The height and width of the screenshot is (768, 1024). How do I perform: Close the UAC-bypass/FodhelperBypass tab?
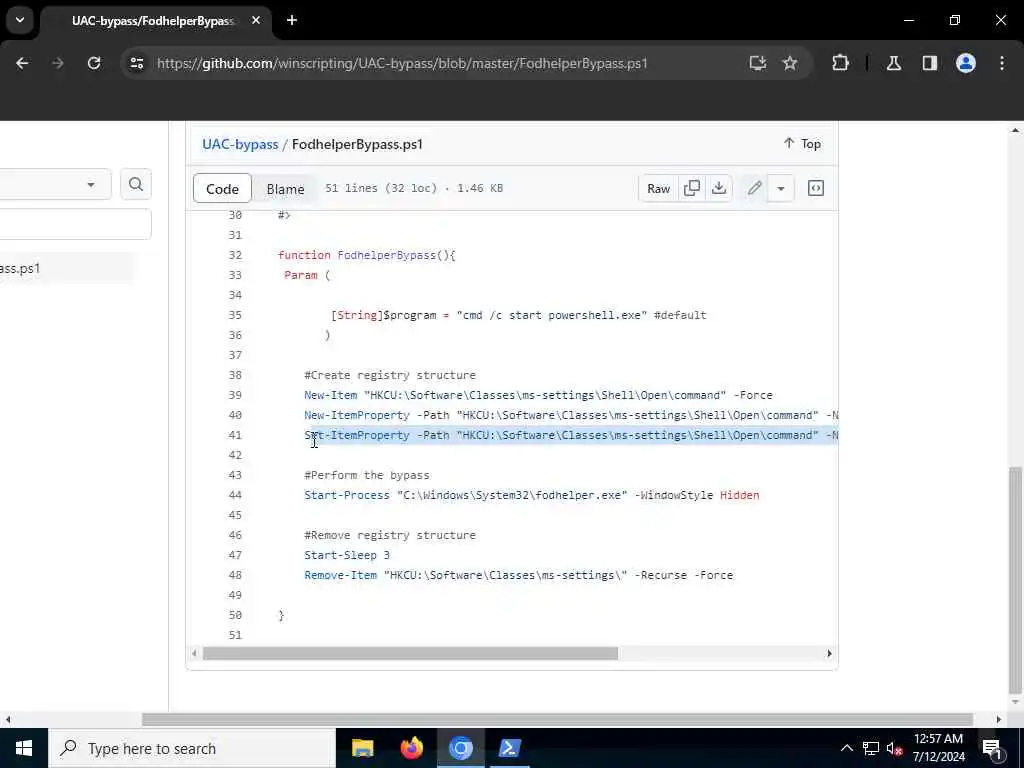[x=256, y=20]
